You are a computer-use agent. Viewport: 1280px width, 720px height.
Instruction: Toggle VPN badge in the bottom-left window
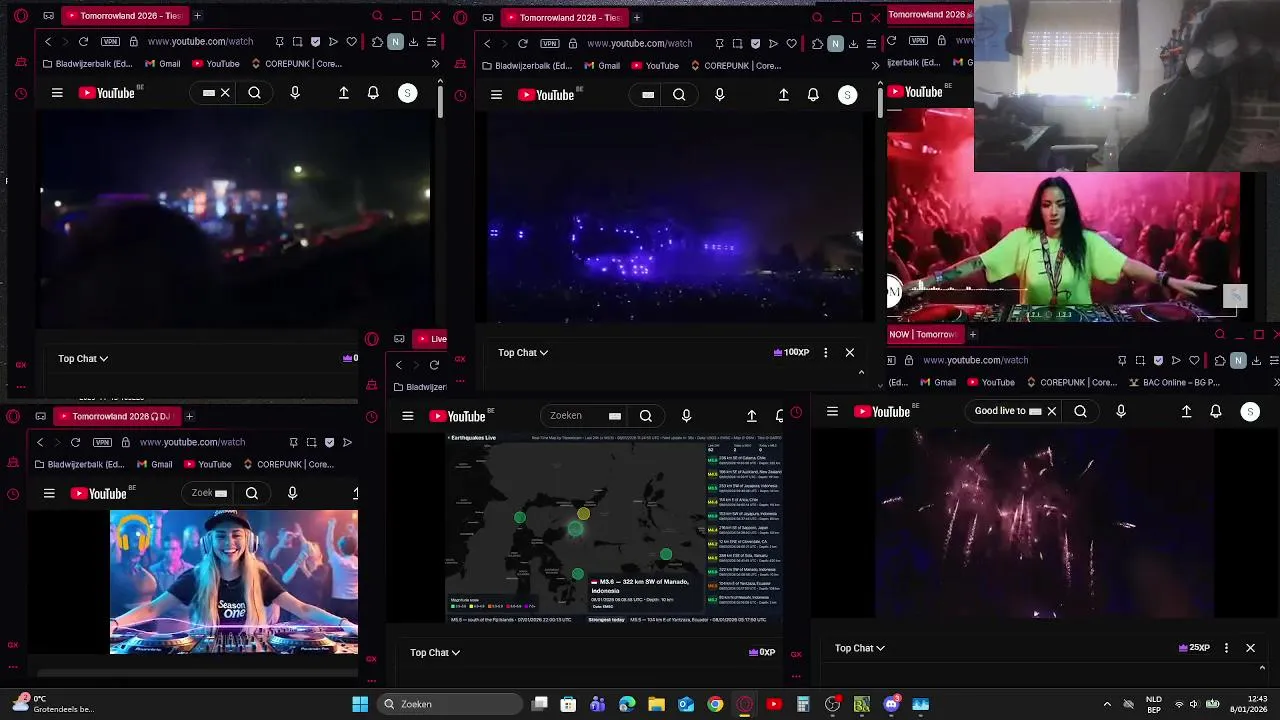click(102, 442)
